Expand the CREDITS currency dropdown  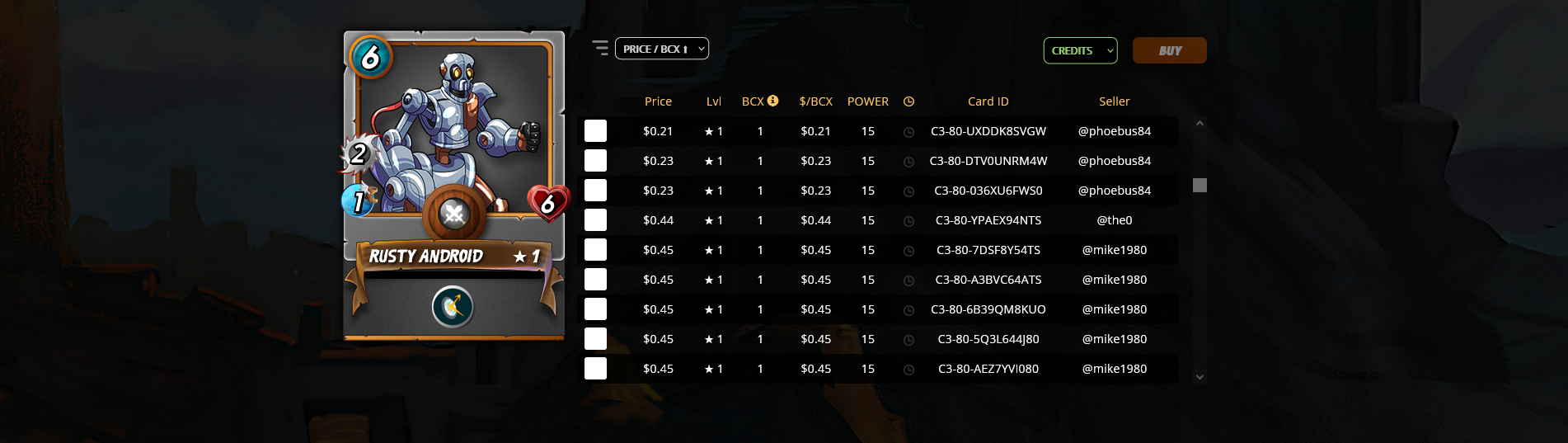point(1081,50)
